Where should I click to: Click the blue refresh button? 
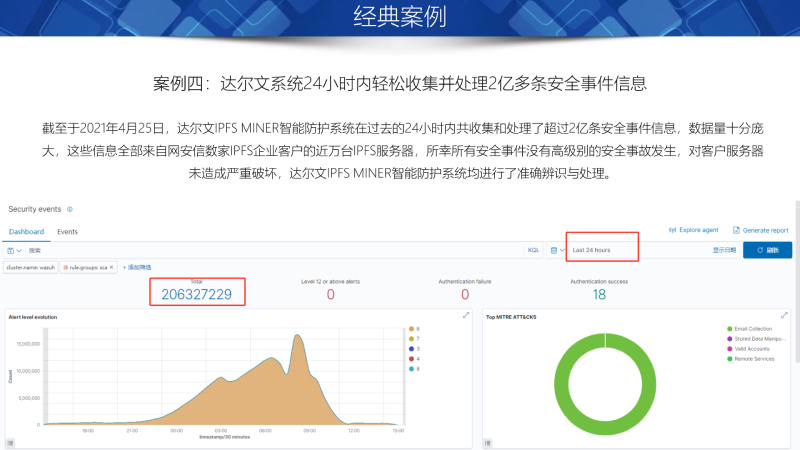click(767, 249)
